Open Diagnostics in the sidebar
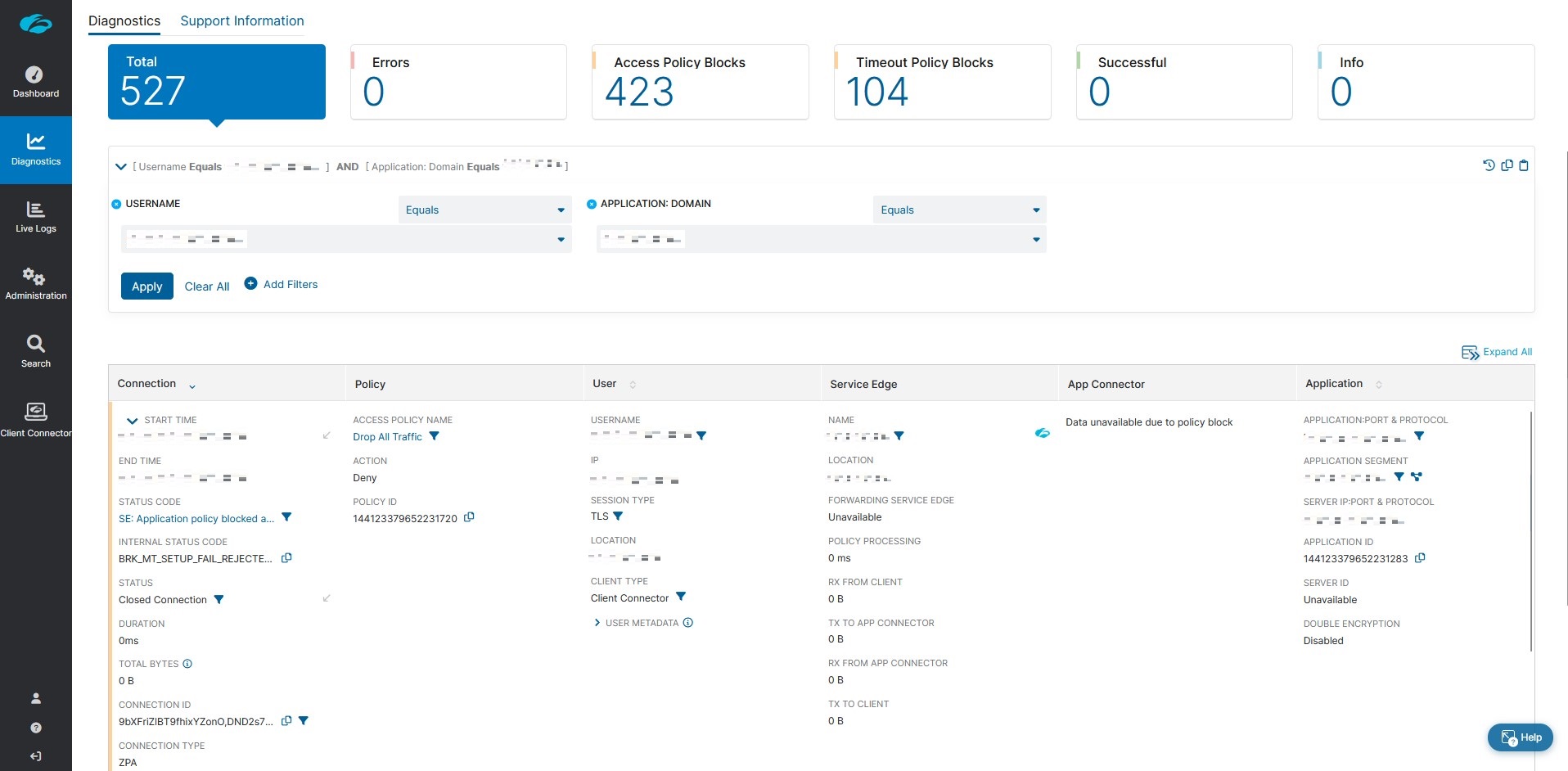 coord(35,150)
